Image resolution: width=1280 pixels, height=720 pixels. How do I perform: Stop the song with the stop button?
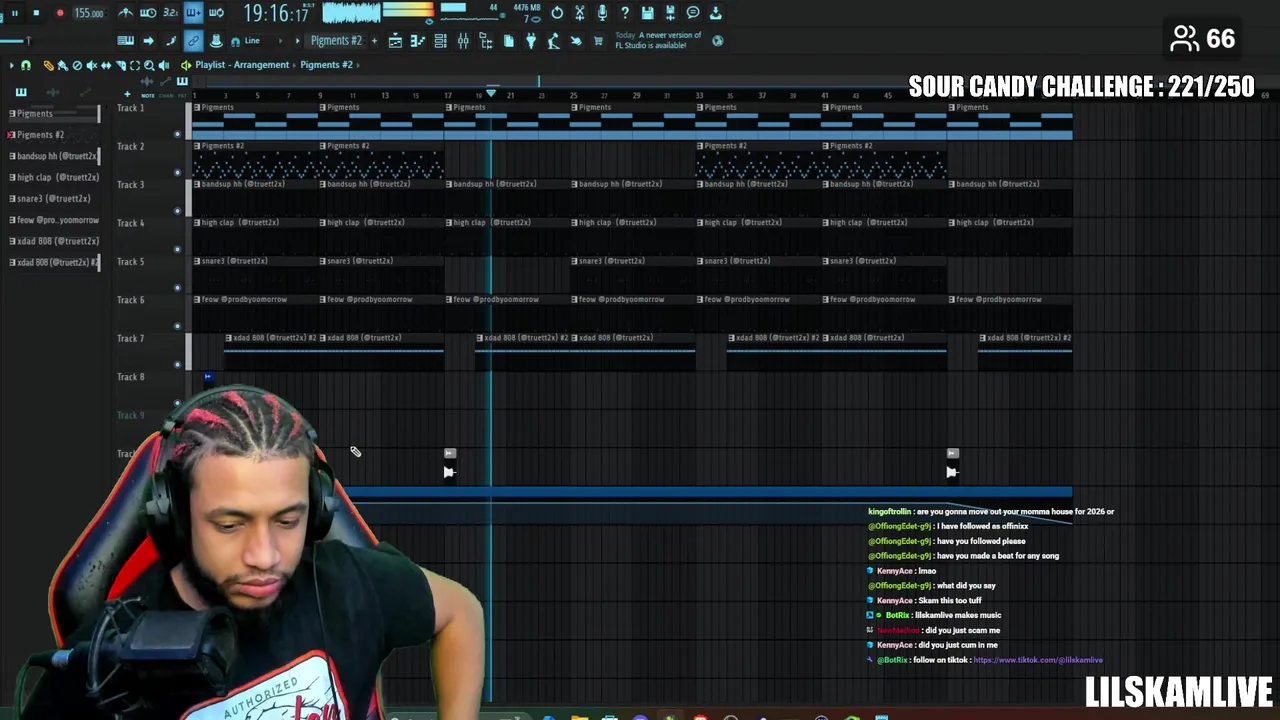pyautogui.click(x=36, y=13)
